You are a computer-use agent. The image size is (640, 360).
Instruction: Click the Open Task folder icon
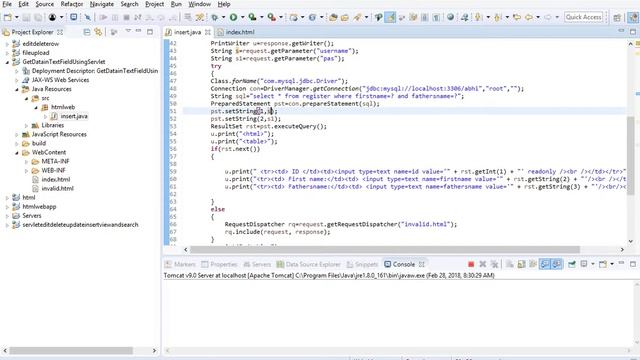tap(345, 17)
